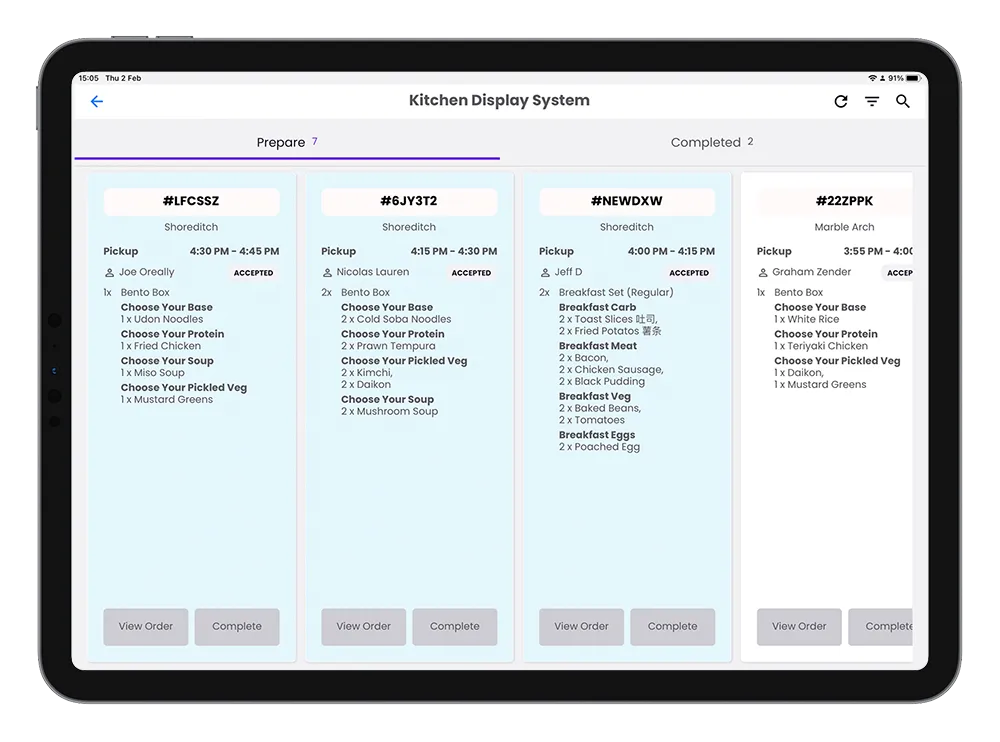Click person icon beside Jeff D

pos(545,272)
